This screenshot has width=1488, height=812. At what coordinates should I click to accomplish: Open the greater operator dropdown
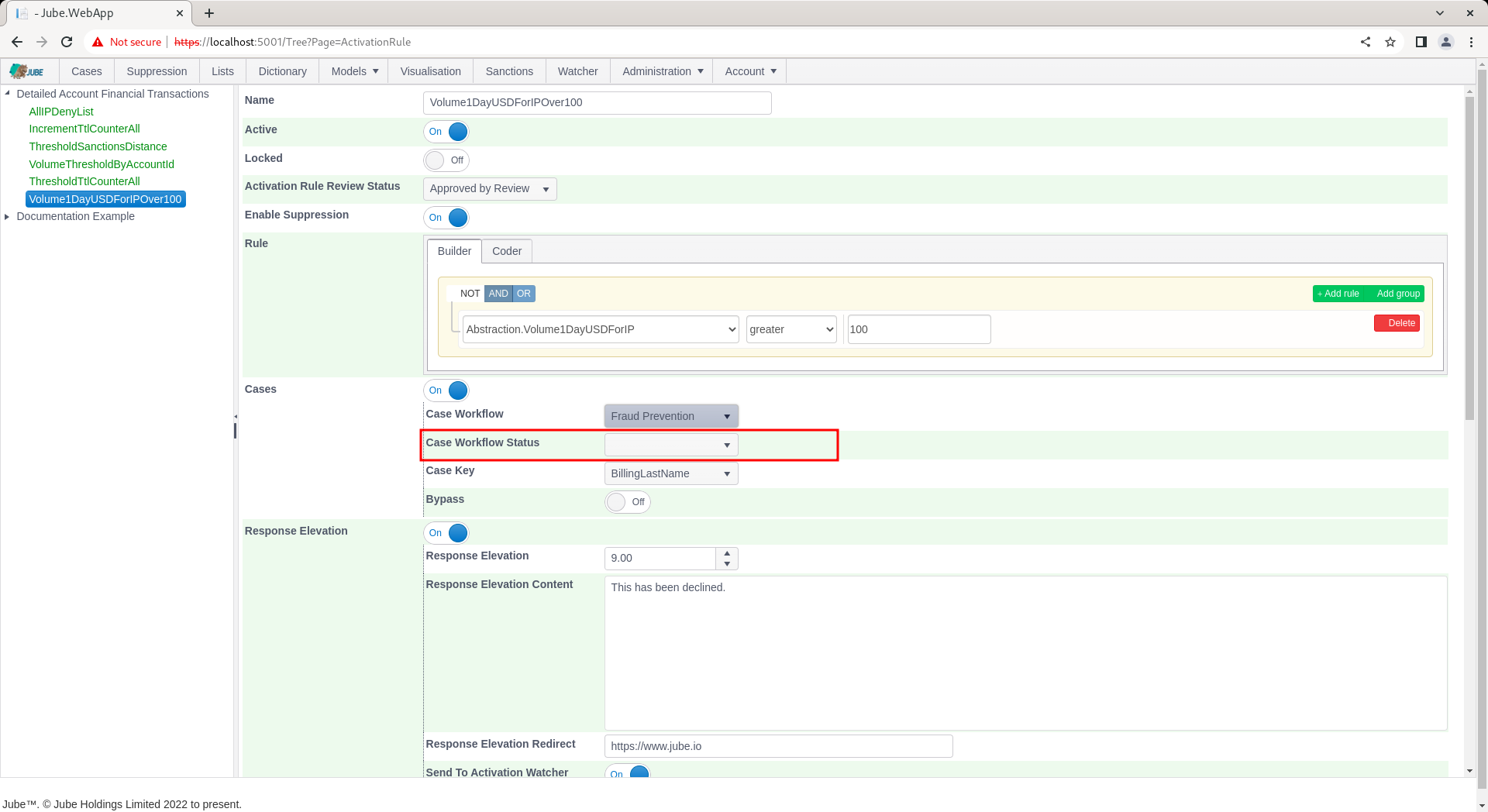[791, 329]
